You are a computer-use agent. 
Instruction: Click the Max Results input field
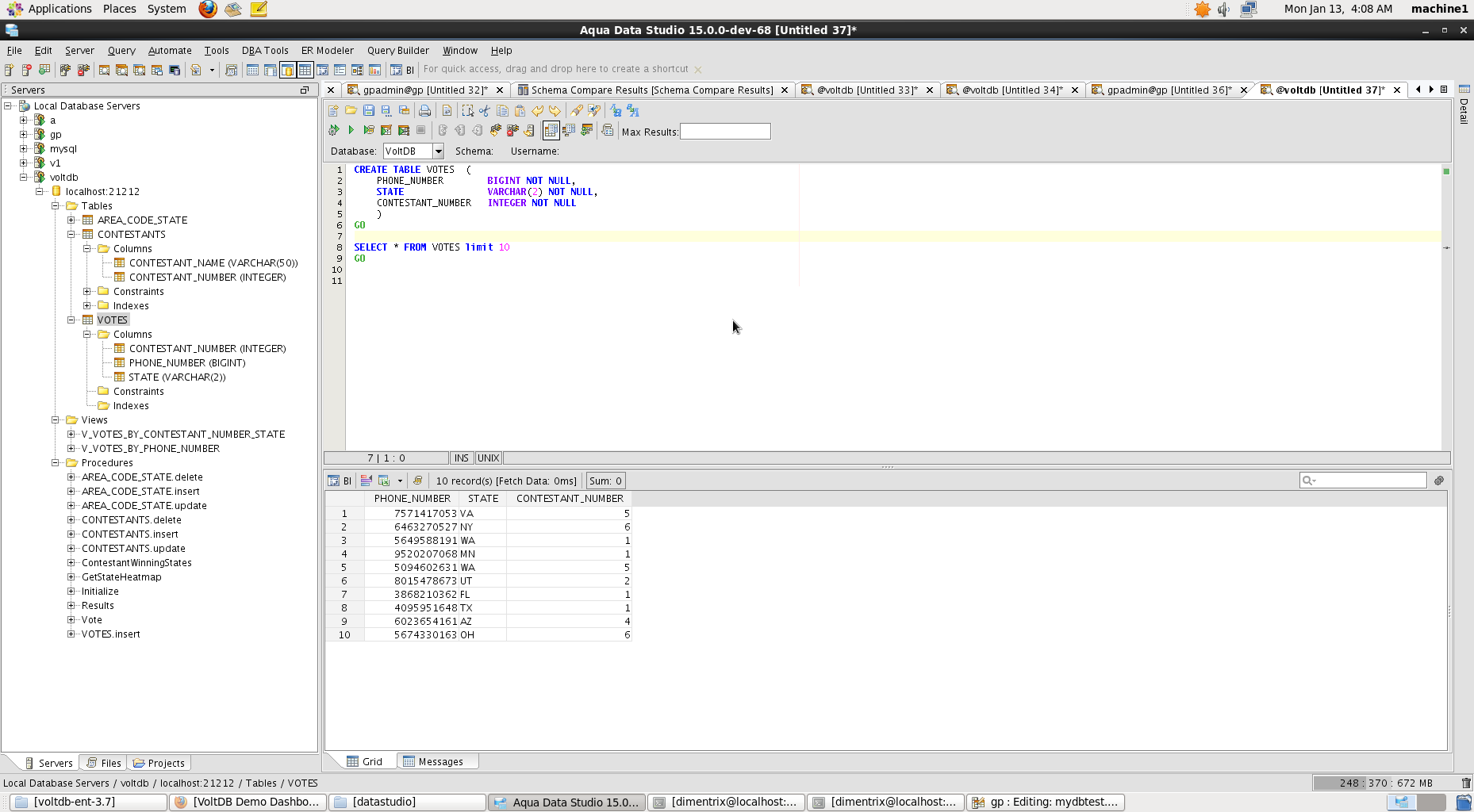725,132
